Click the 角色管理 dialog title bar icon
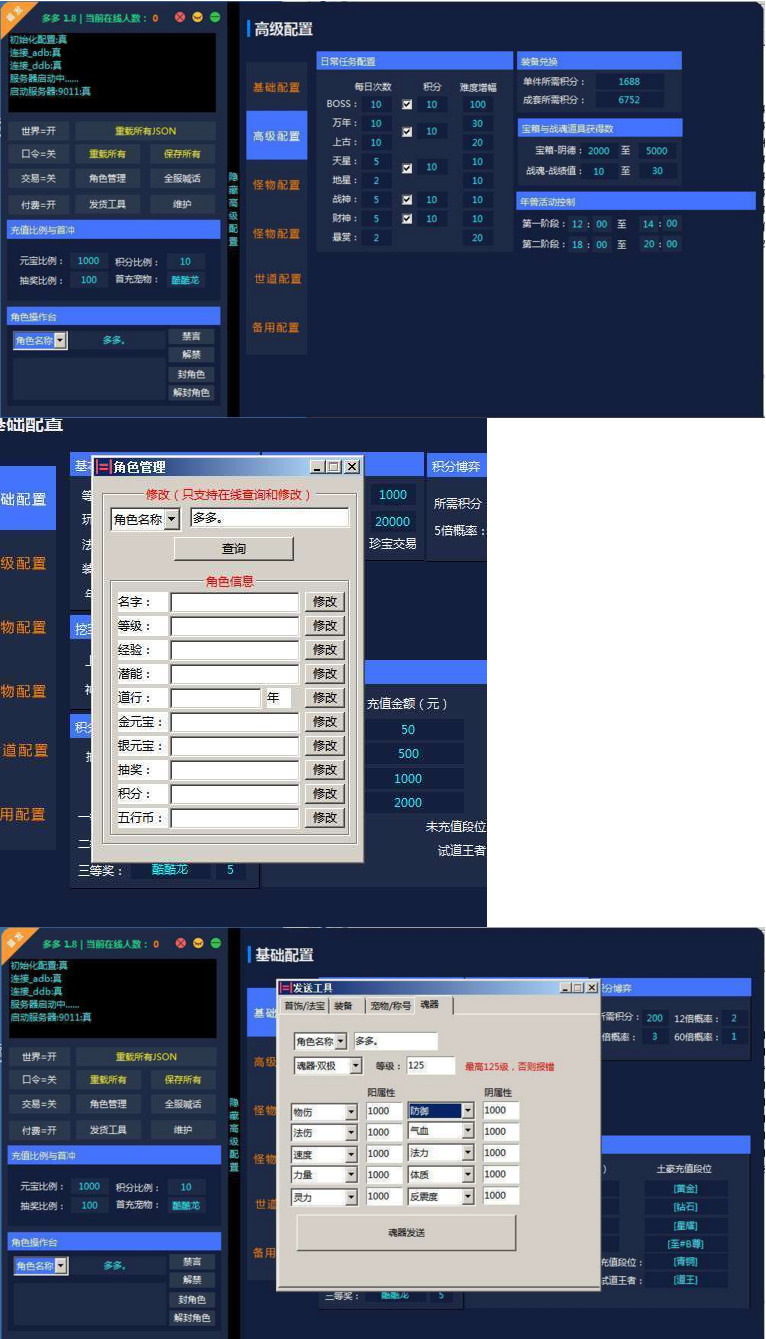 coord(103,467)
